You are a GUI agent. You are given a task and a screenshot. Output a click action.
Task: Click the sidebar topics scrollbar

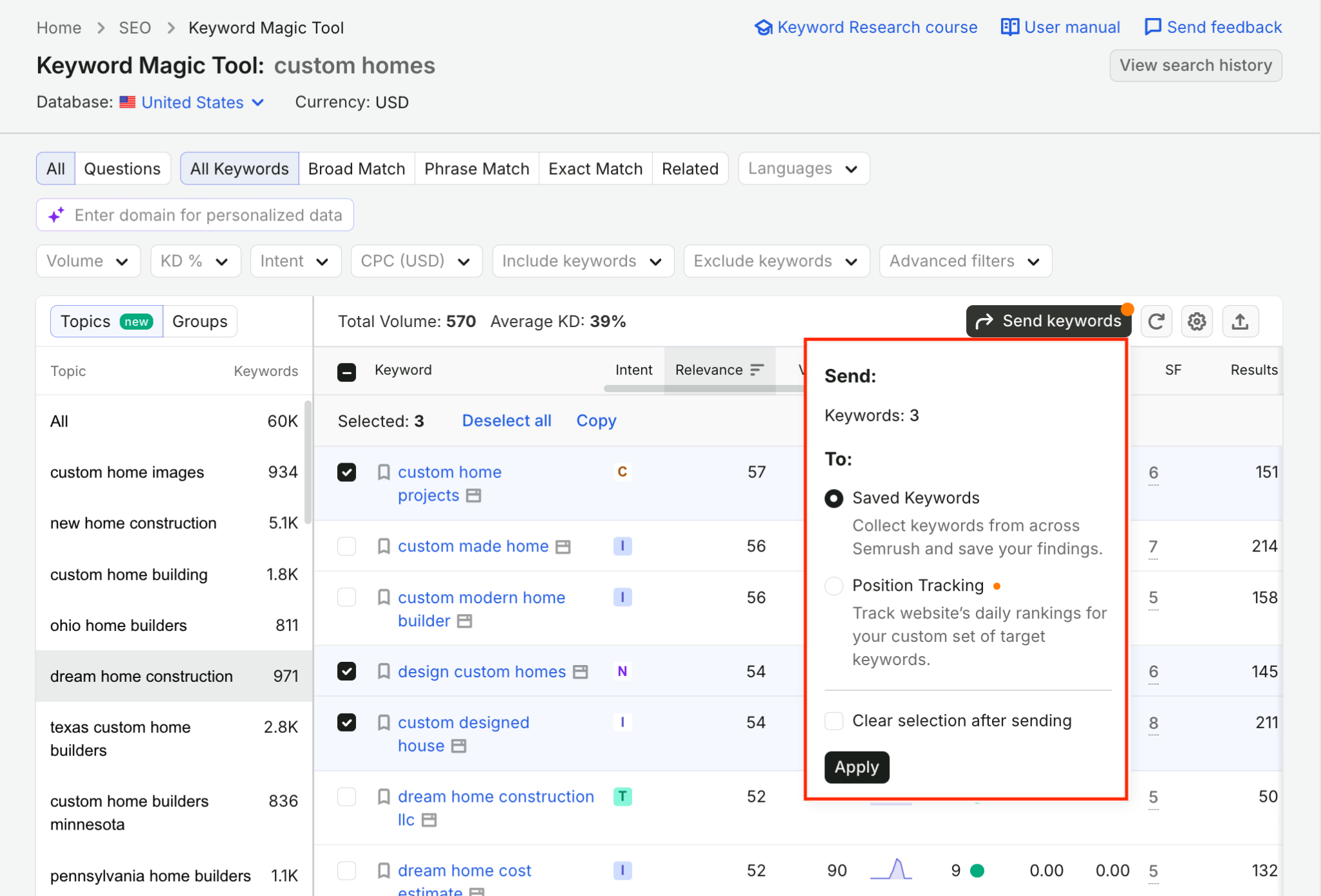308,462
